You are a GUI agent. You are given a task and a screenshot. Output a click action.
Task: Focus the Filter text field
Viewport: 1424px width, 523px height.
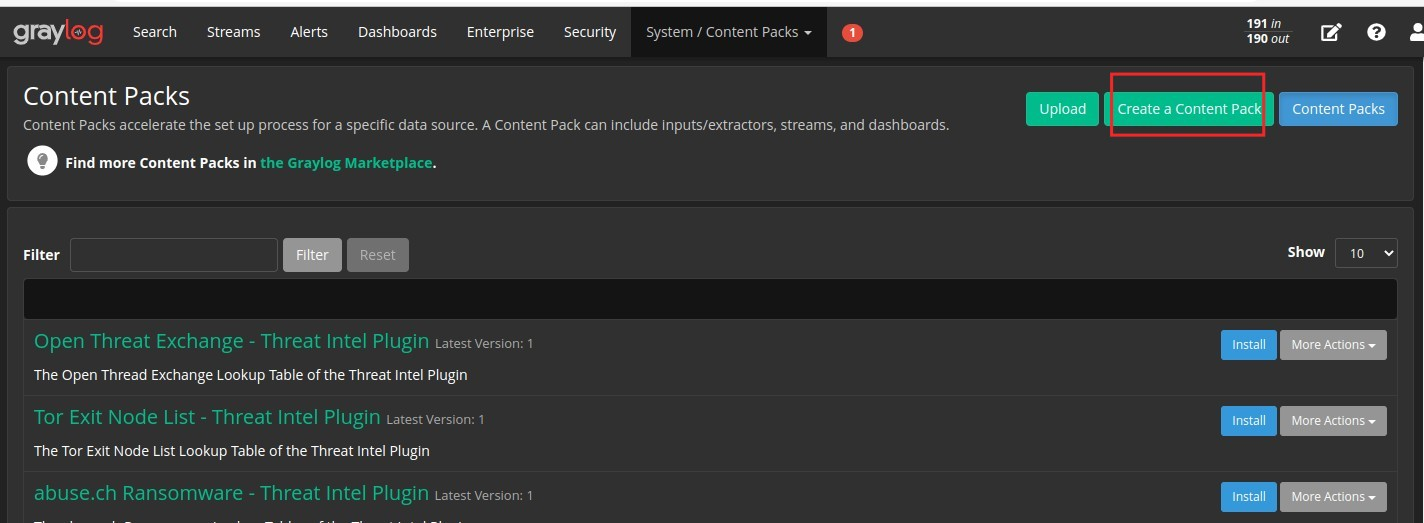(174, 255)
